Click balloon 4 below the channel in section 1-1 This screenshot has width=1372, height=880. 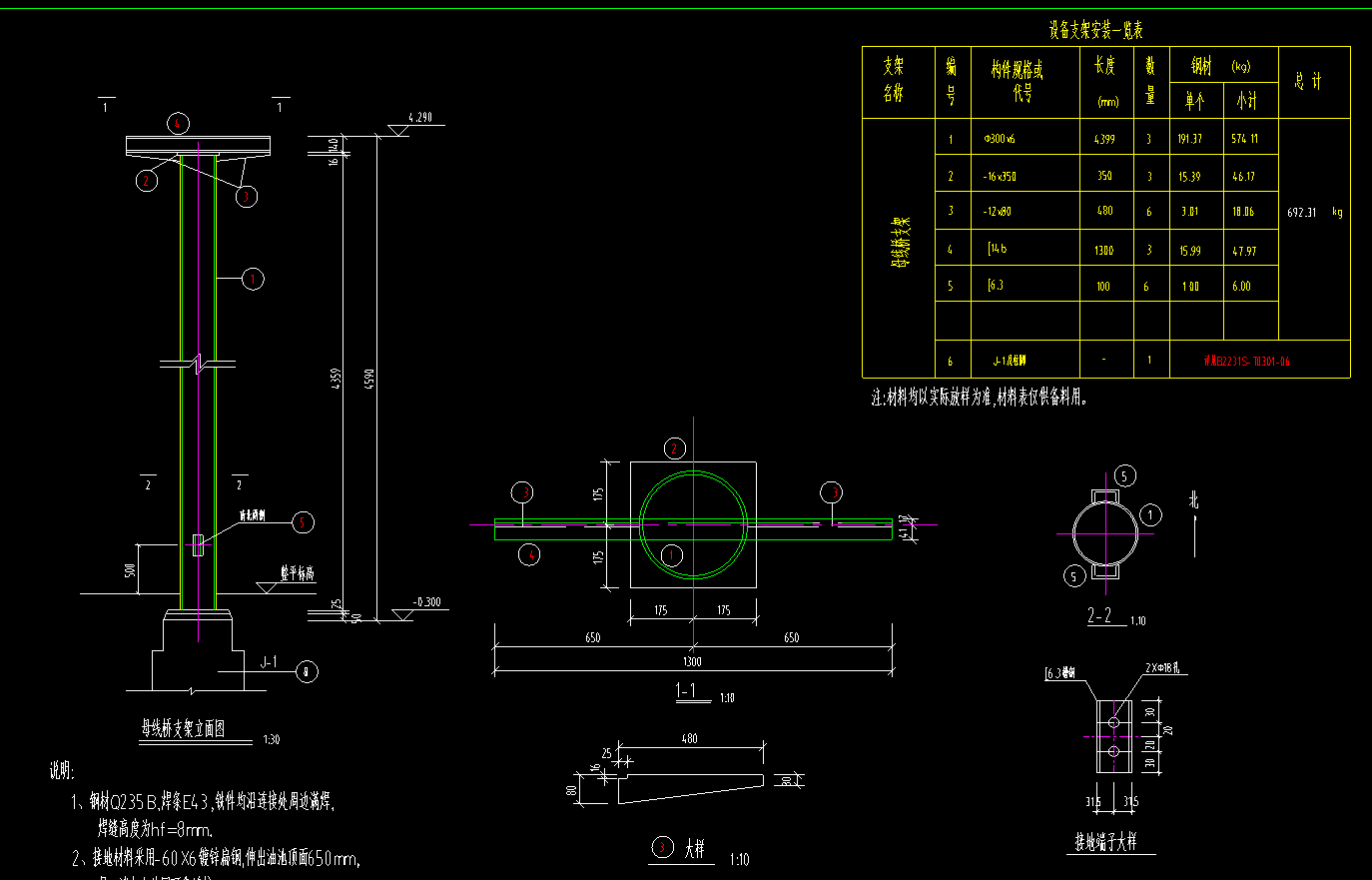(529, 553)
